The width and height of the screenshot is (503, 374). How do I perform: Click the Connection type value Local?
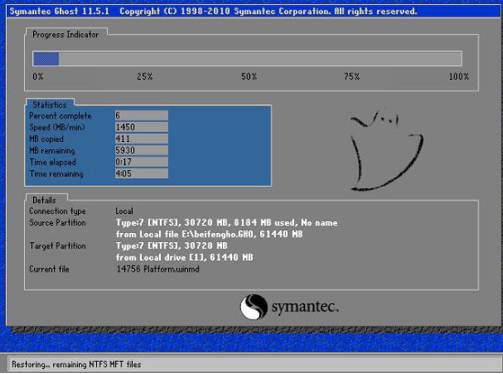[x=124, y=211]
